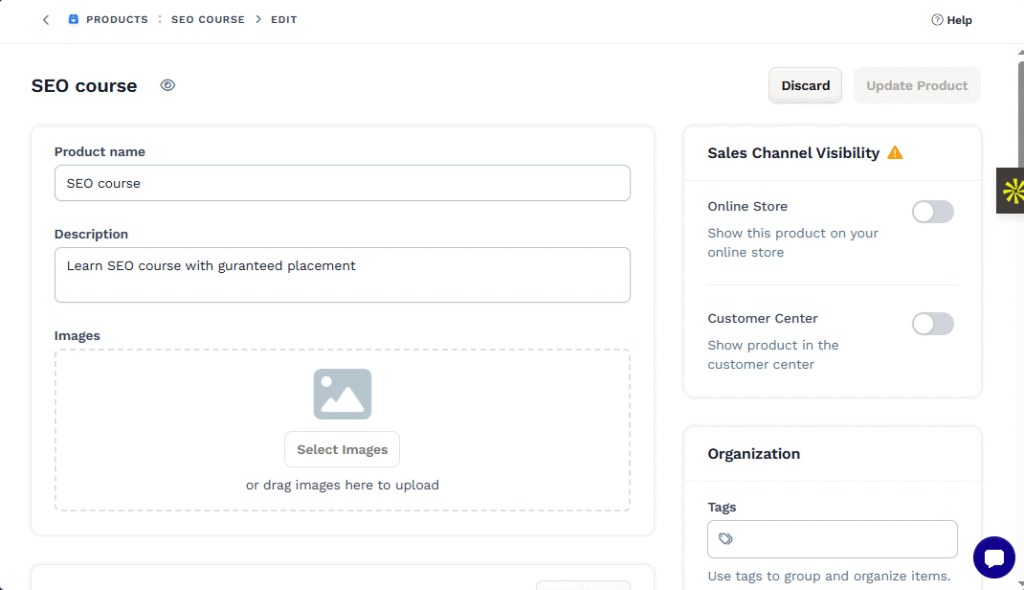Viewport: 1024px width, 590px height.
Task: Edit the Description text area
Action: point(342,274)
